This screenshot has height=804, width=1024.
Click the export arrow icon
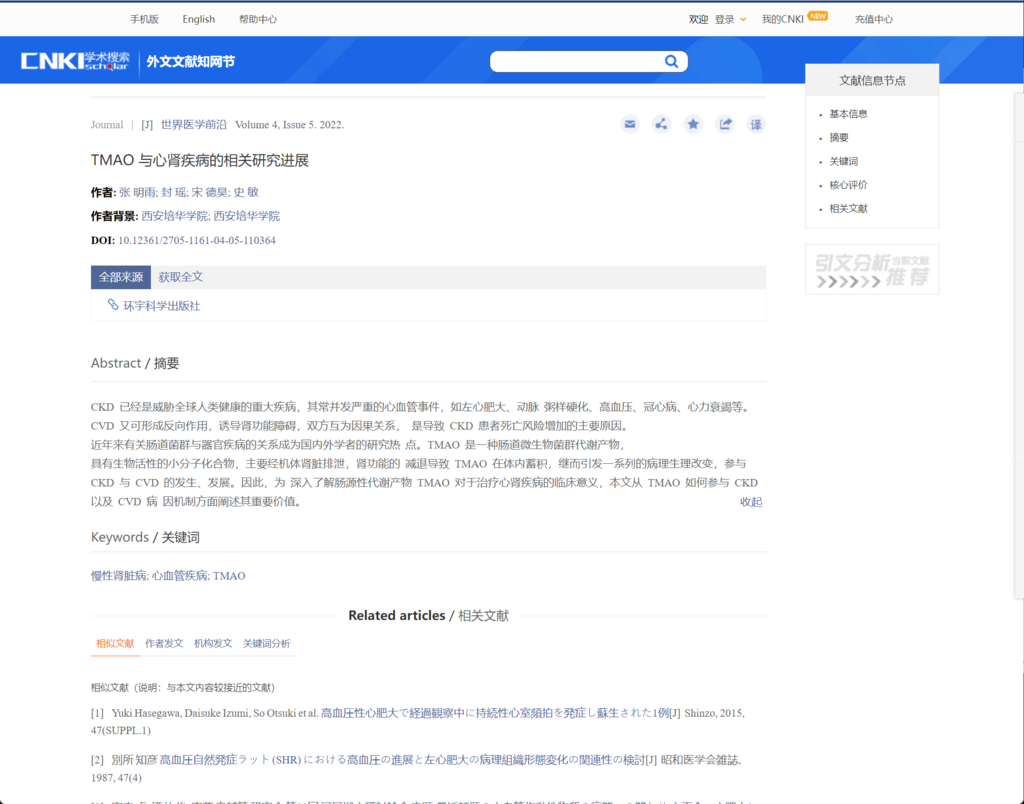click(725, 124)
